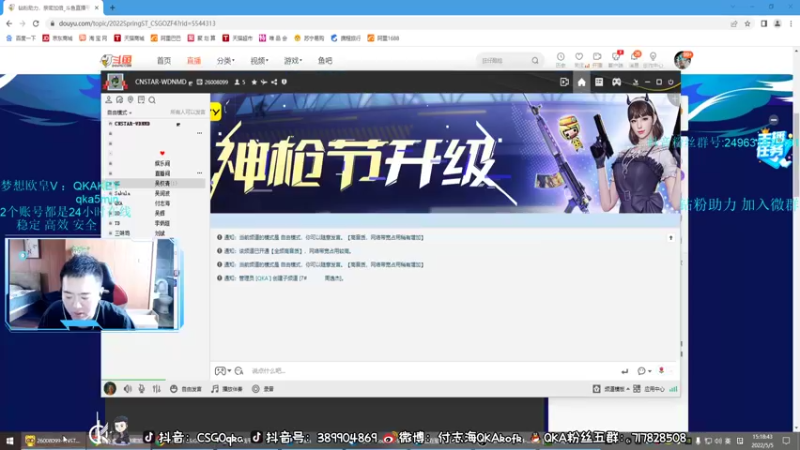Select the 直播间 sub-channel
This screenshot has width=800, height=450.
coord(162,173)
